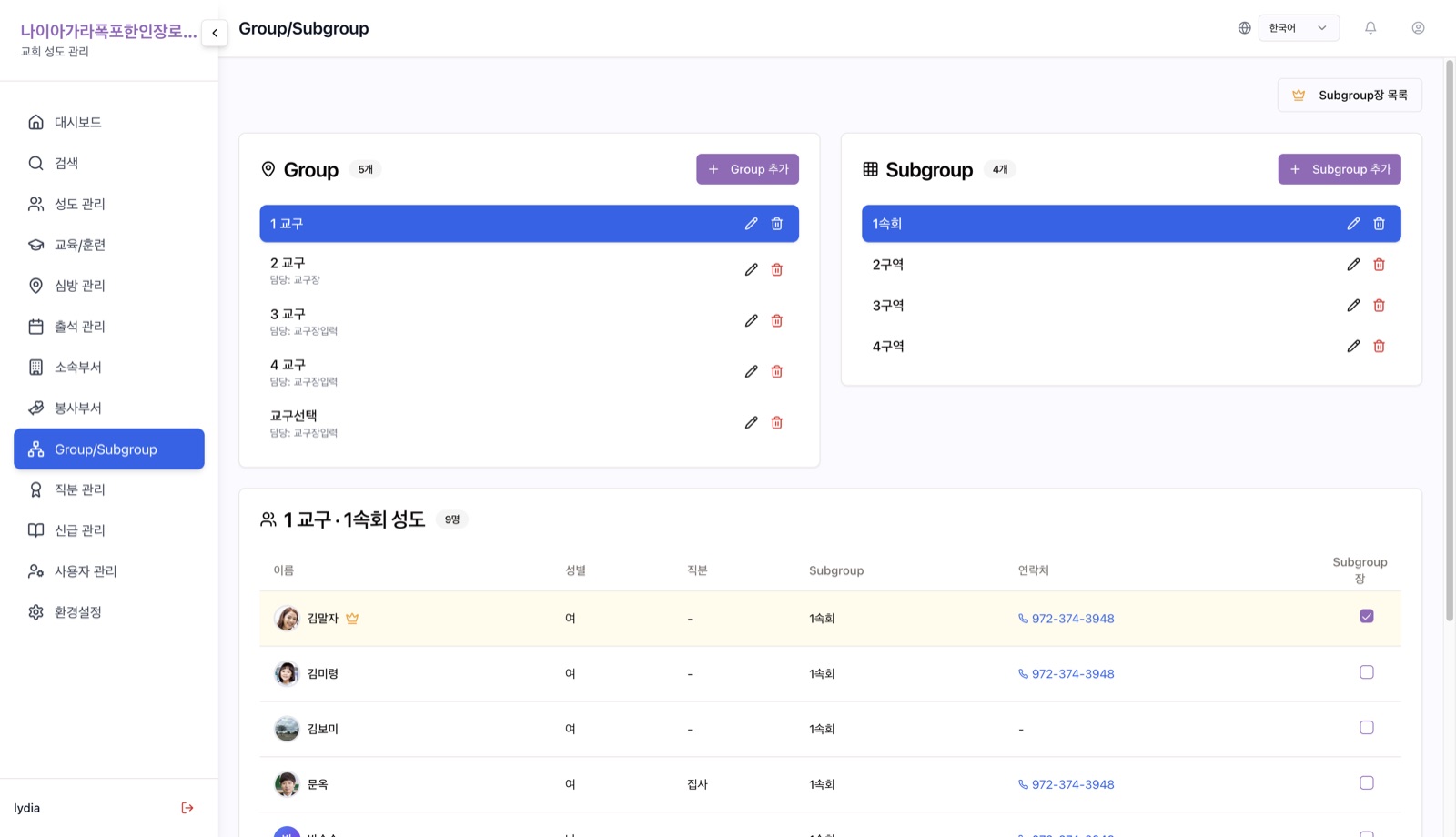This screenshot has width=1456, height=837.
Task: Call 김말자's phone number link
Action: pos(1066,619)
